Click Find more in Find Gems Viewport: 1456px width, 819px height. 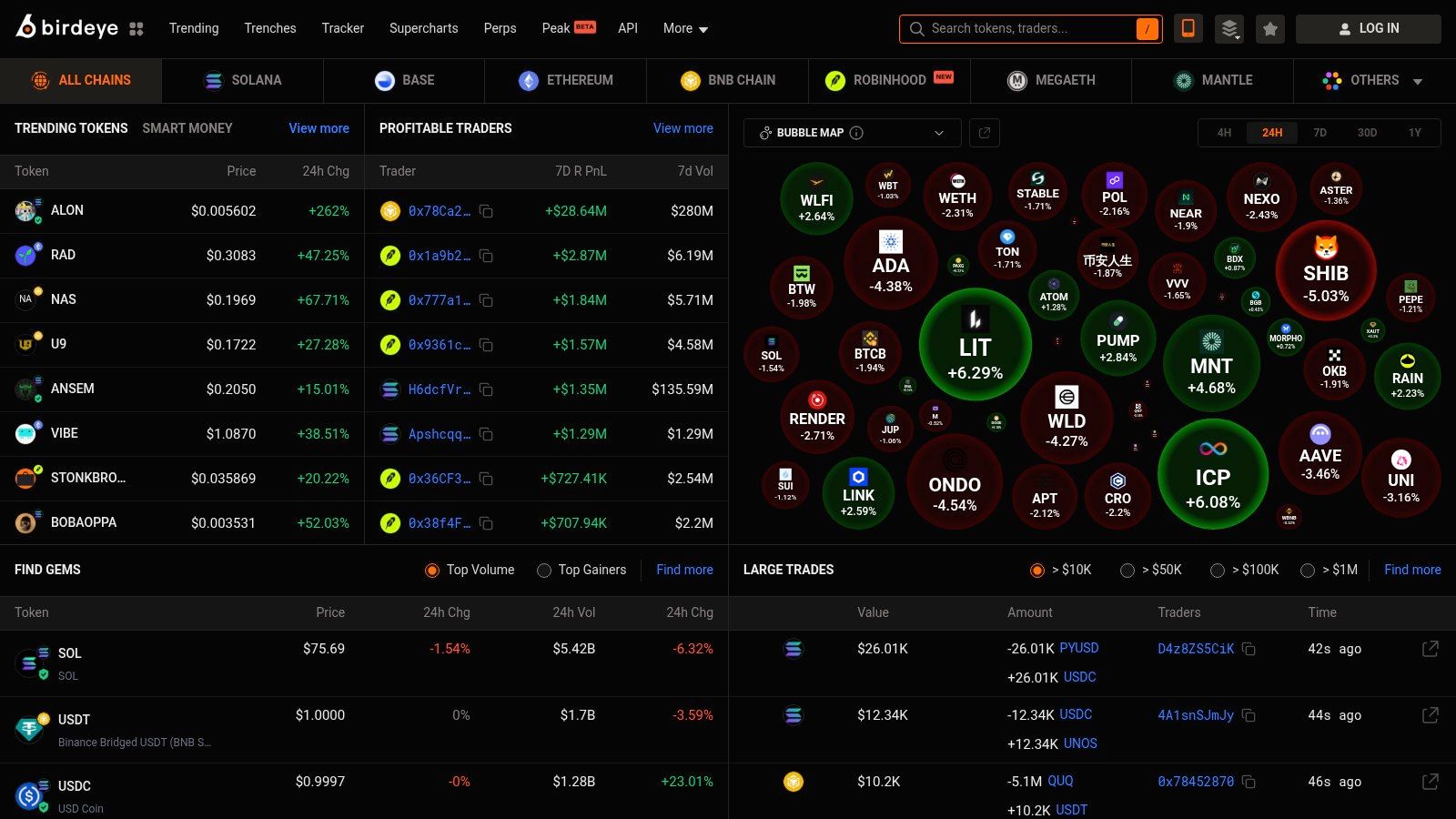(684, 570)
